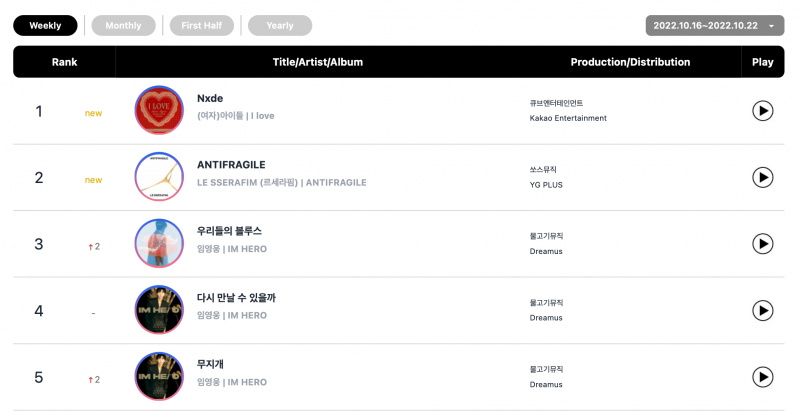Select the Weekly chart tab

[45, 26]
